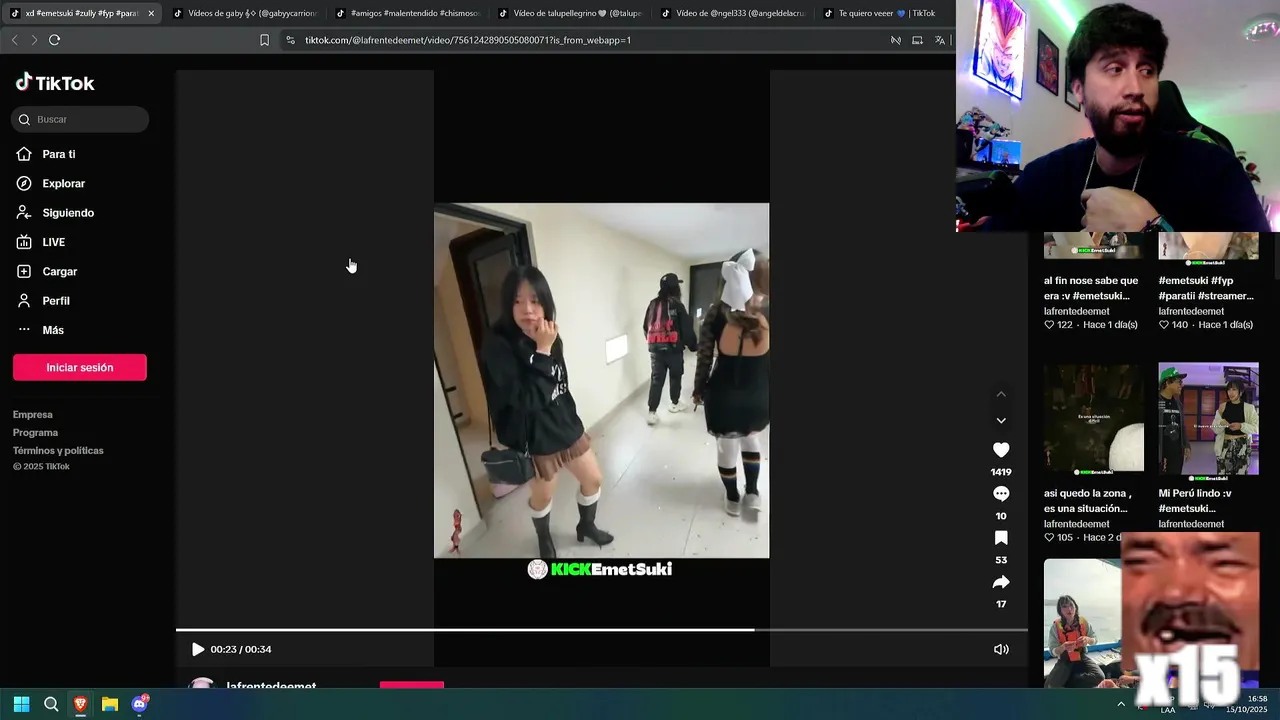Open comments with speech bubble icon
The image size is (1280, 720).
coord(1001,494)
